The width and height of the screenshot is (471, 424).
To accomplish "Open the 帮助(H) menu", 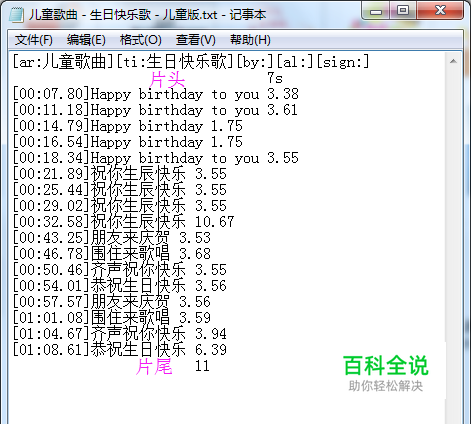I will click(x=250, y=40).
